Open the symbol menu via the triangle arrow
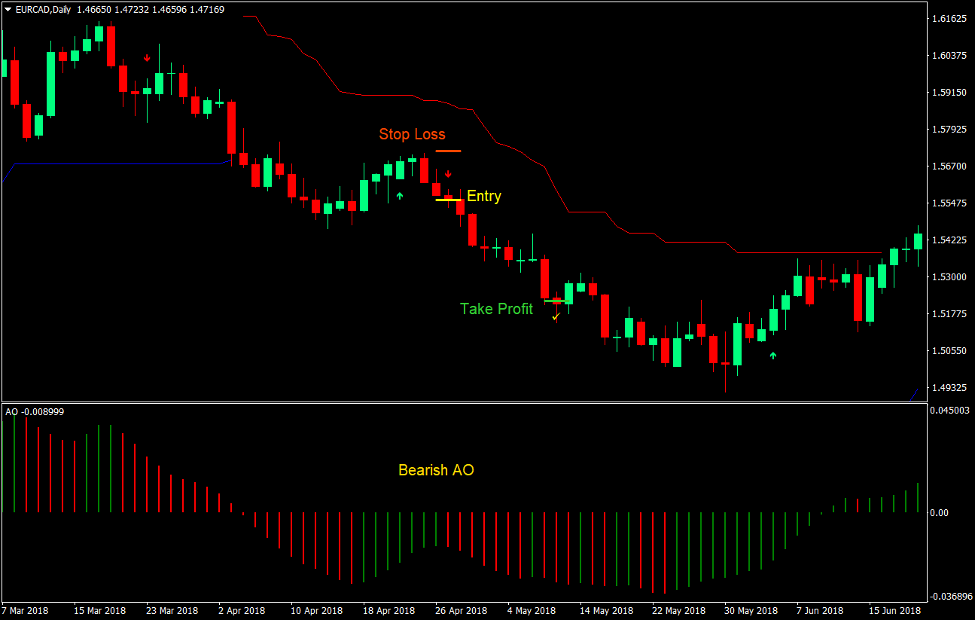This screenshot has width=977, height=620. tap(10, 8)
